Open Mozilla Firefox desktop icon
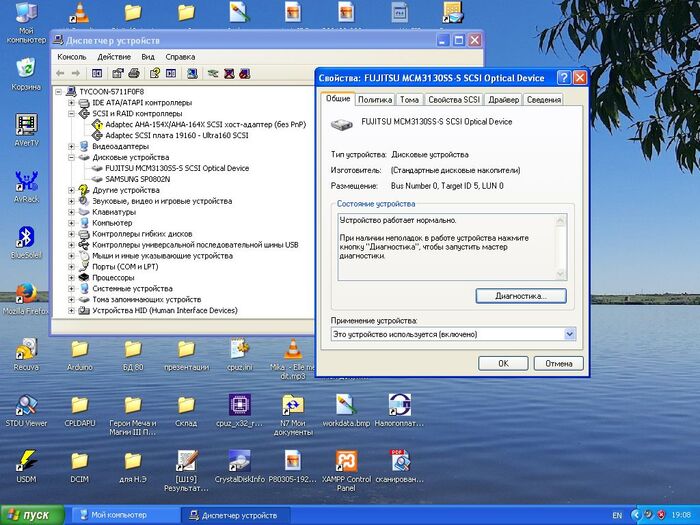 (x=26, y=293)
